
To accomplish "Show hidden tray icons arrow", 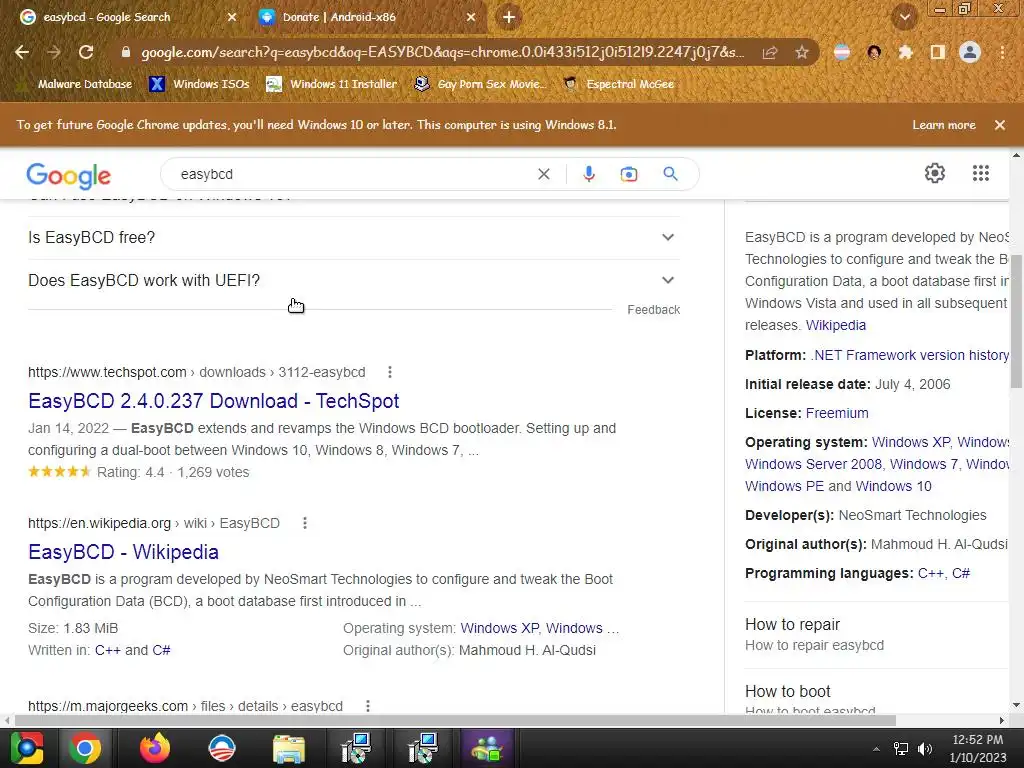I will click(x=876, y=749).
